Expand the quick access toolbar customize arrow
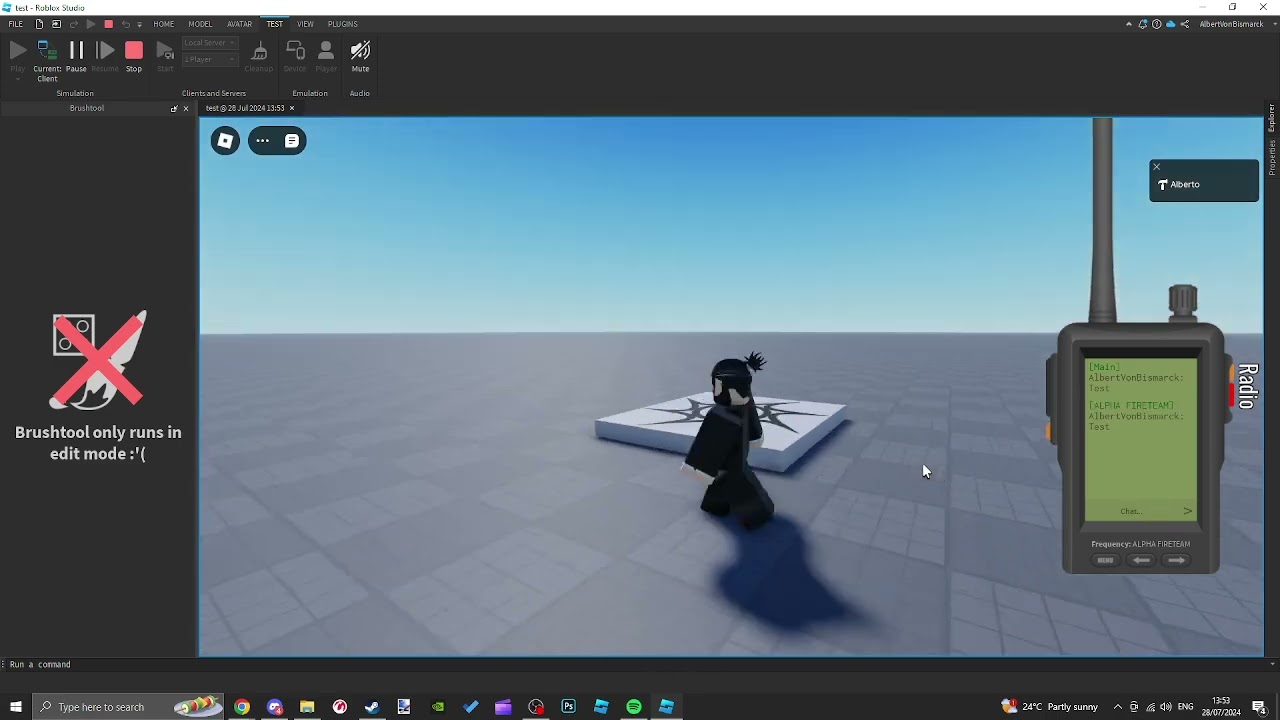Image resolution: width=1280 pixels, height=720 pixels. [x=139, y=24]
